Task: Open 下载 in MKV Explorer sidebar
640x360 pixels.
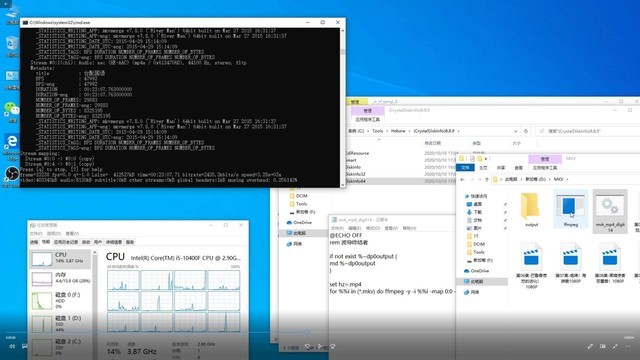Action: point(478,212)
